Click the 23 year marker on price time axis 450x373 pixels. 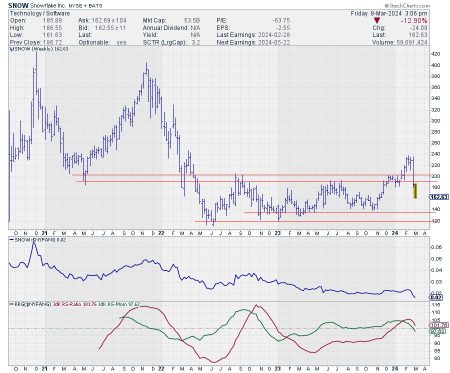click(278, 233)
